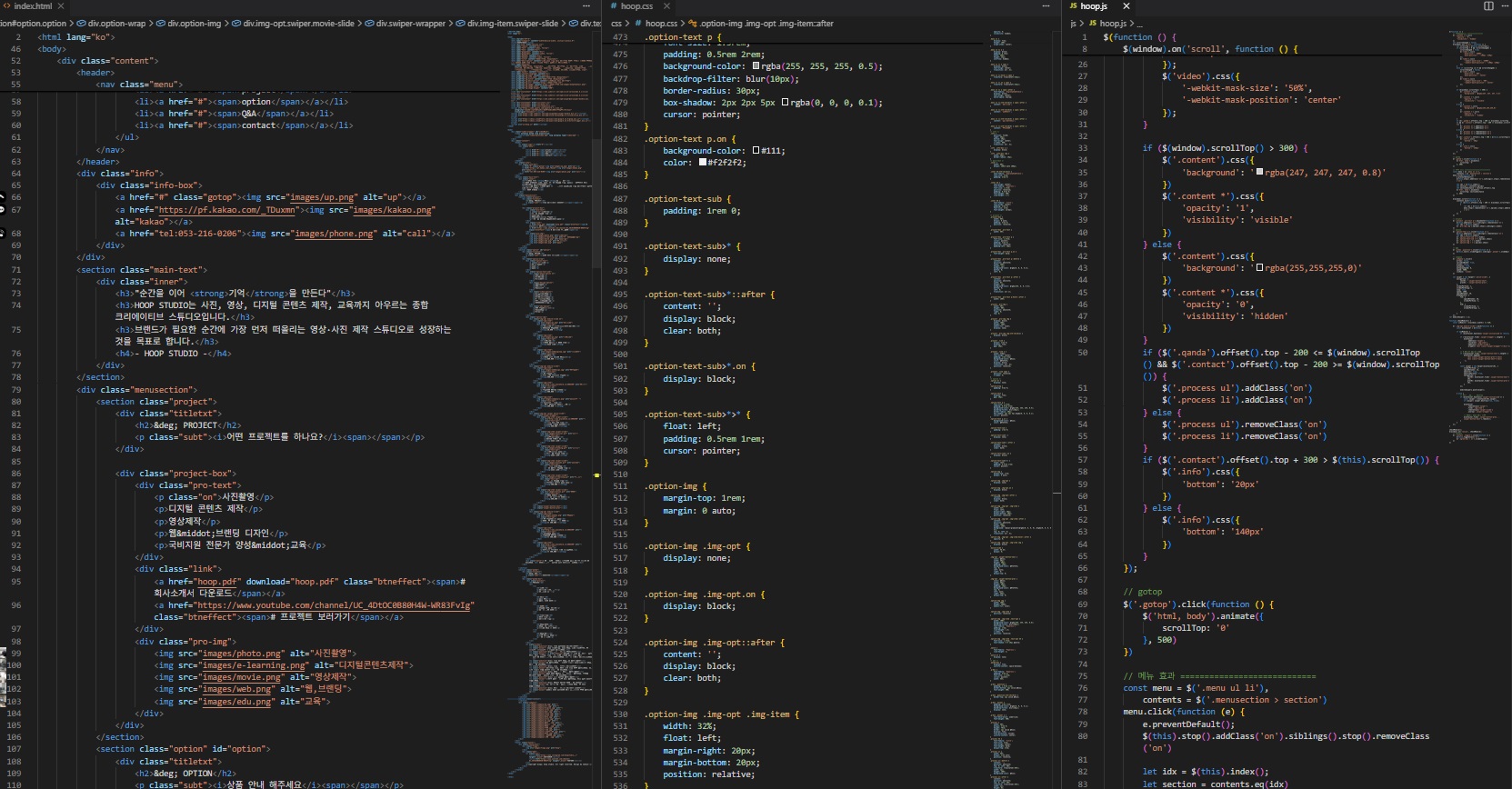Screen dimensions: 1512x789
Task: Switch to the index.html tab
Action: point(33,6)
